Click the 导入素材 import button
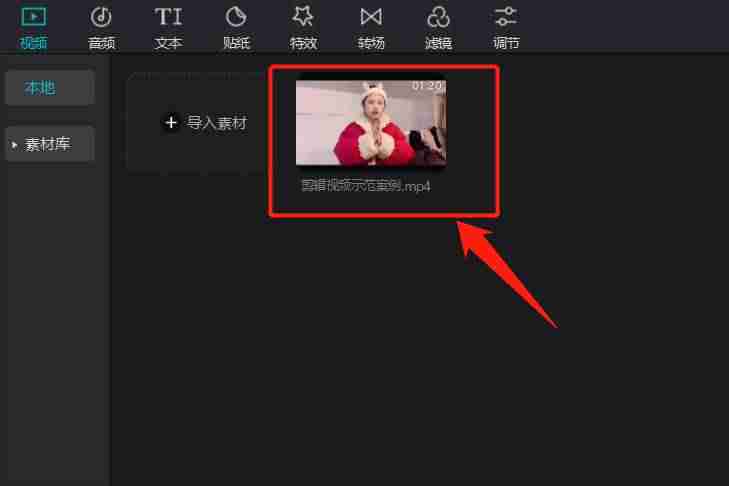This screenshot has width=729, height=486. pos(205,123)
